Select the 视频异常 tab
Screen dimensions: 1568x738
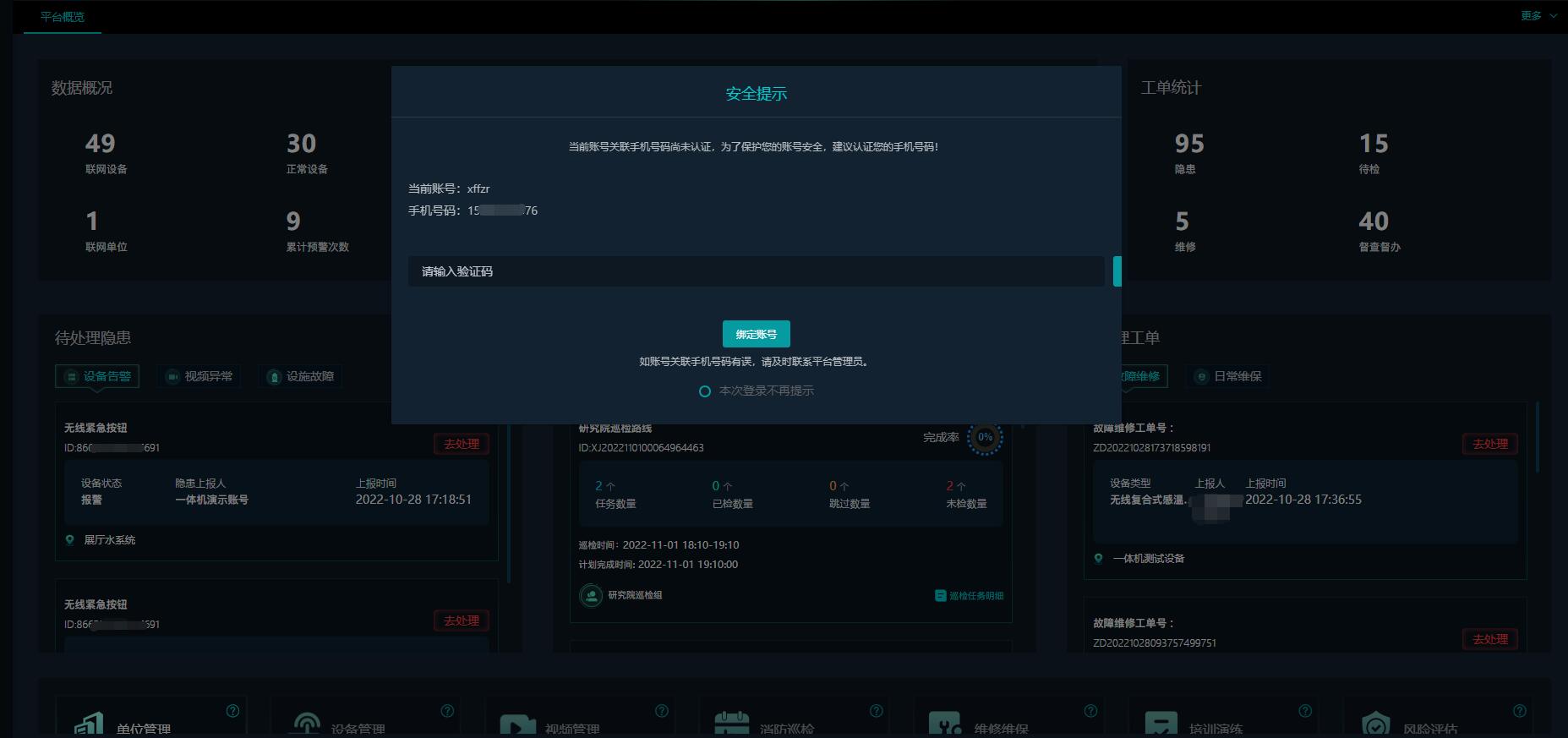click(x=199, y=376)
